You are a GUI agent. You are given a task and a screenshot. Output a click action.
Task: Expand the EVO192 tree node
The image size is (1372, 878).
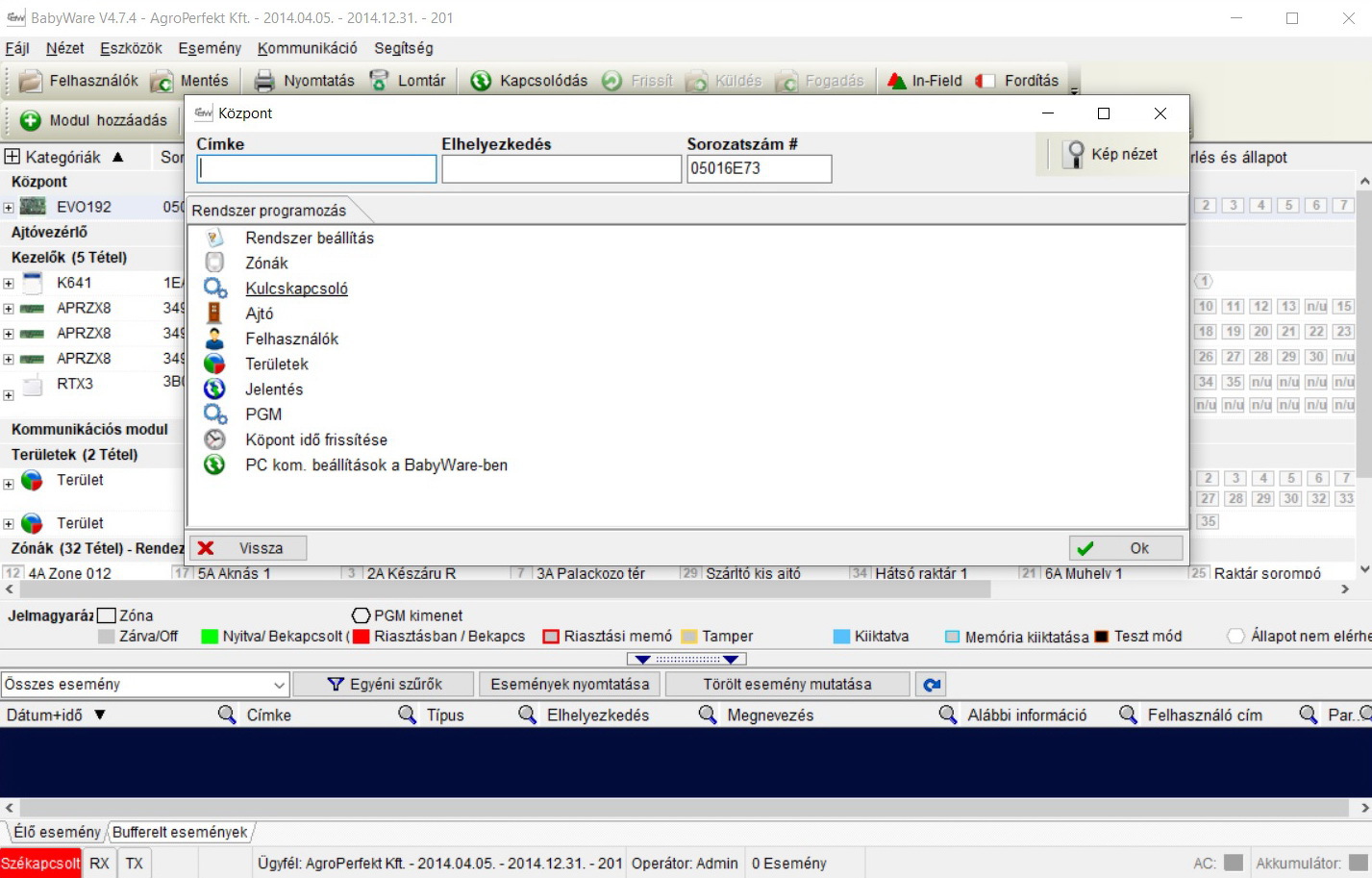(x=9, y=208)
